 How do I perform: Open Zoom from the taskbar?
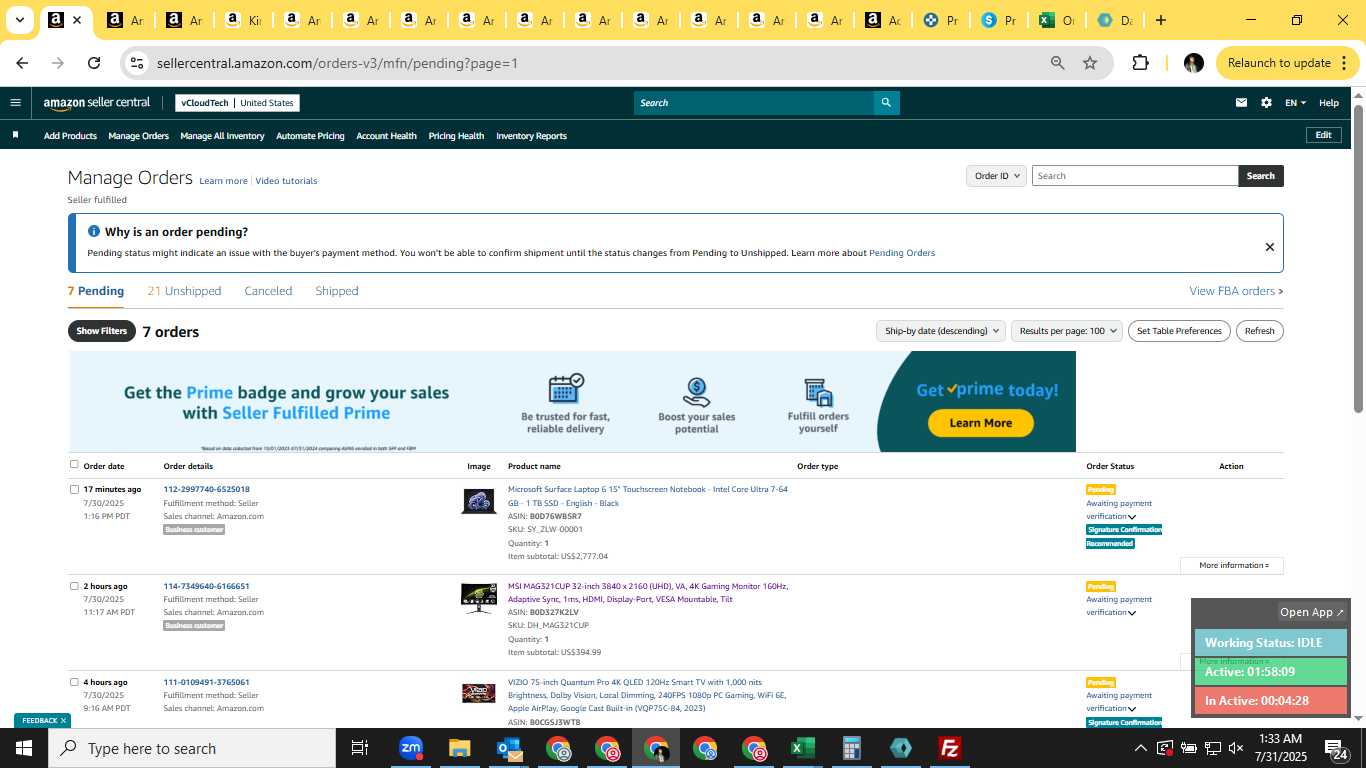[x=410, y=748]
